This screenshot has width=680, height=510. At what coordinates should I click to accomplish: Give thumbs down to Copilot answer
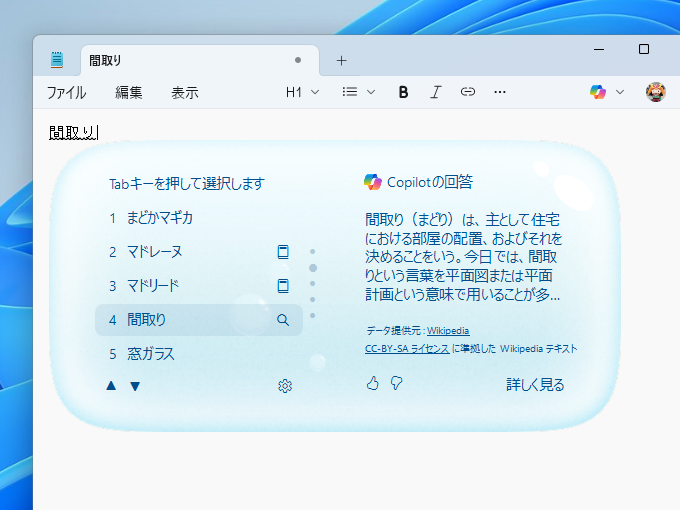396,383
